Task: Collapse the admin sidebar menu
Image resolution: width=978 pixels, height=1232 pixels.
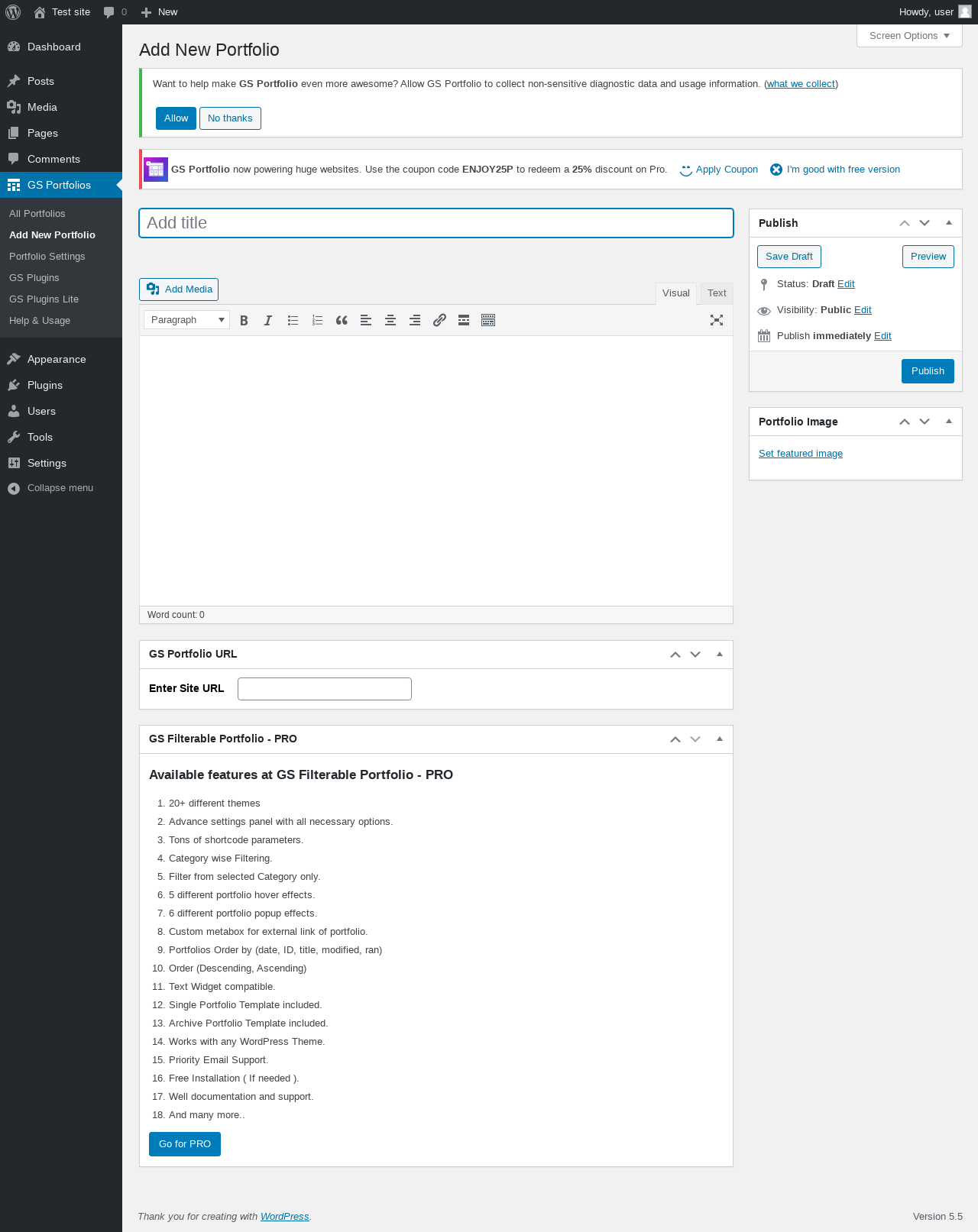Action: pyautogui.click(x=61, y=488)
